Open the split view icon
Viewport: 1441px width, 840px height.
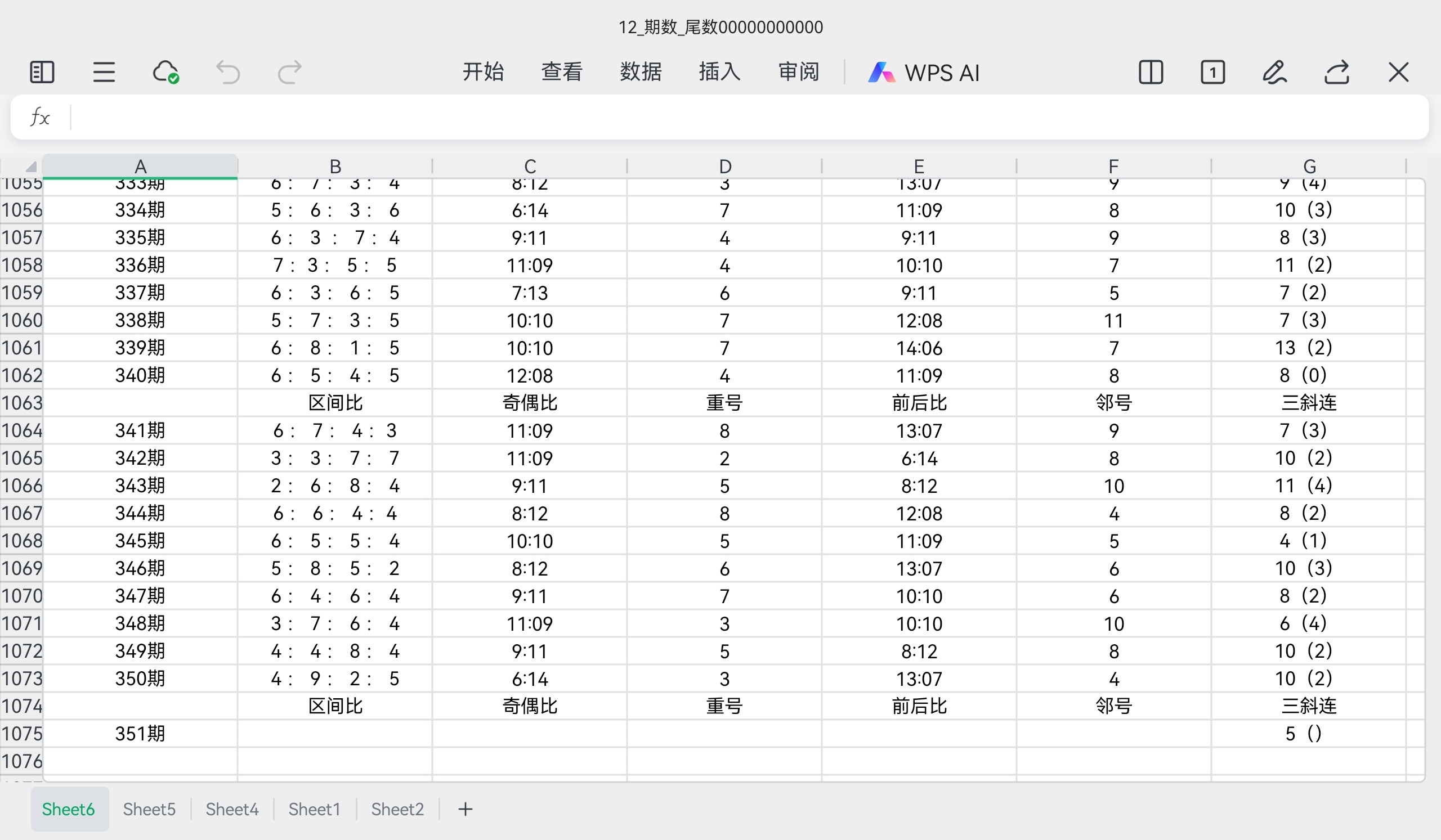pos(1151,73)
